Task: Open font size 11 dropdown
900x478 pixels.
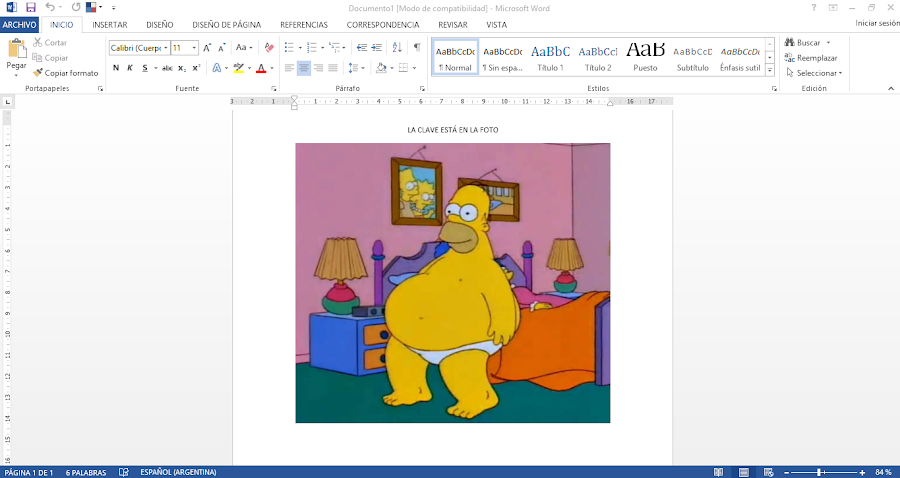Action: pos(194,48)
